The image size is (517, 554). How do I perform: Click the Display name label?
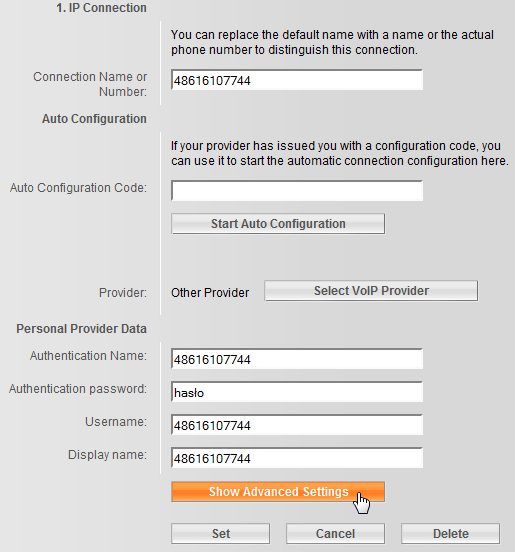click(107, 455)
